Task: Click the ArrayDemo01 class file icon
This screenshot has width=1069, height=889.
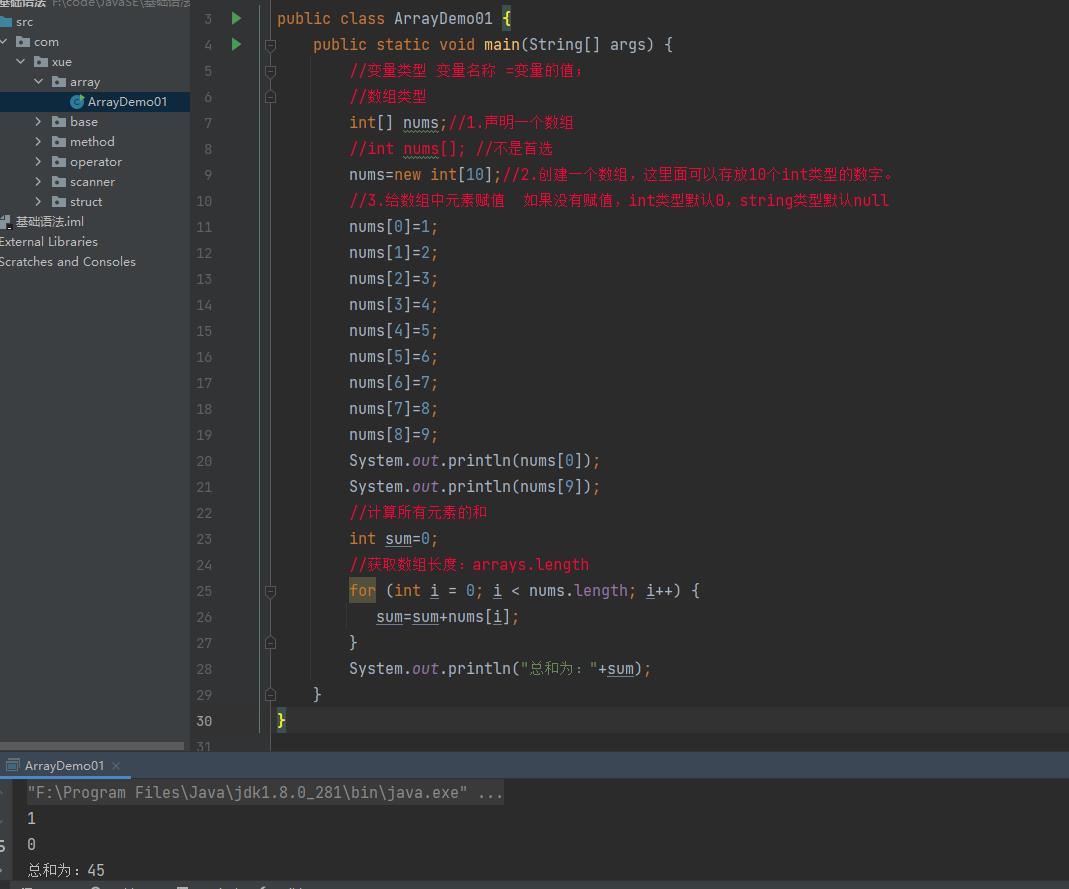Action: point(77,102)
